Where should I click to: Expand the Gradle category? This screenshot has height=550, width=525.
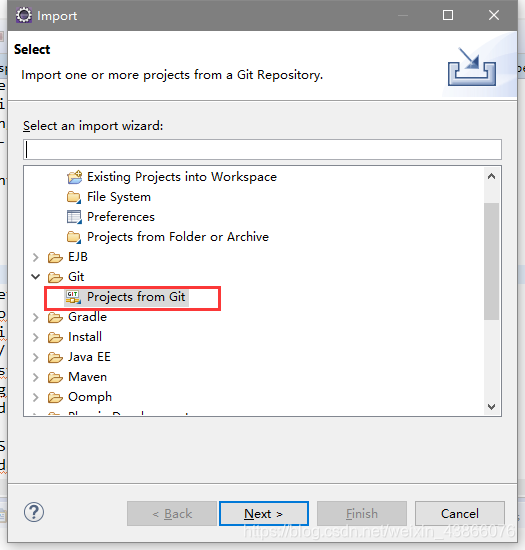(35, 317)
